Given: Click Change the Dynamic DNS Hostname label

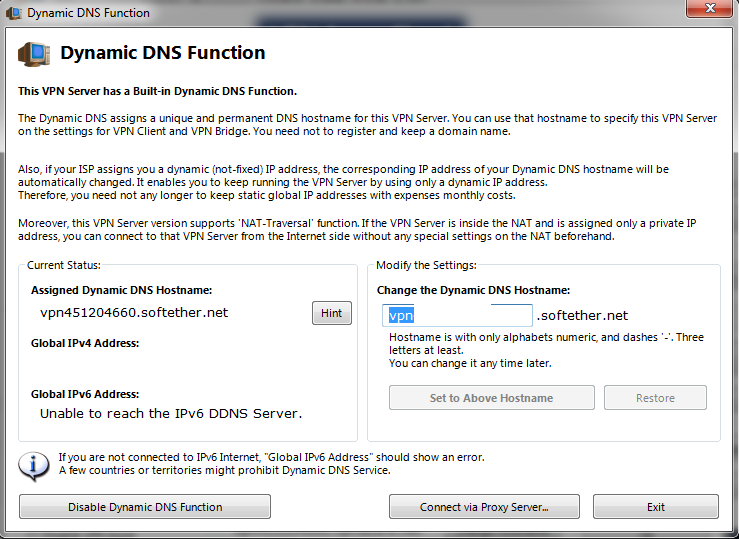Looking at the screenshot, I should pyautogui.click(x=473, y=290).
